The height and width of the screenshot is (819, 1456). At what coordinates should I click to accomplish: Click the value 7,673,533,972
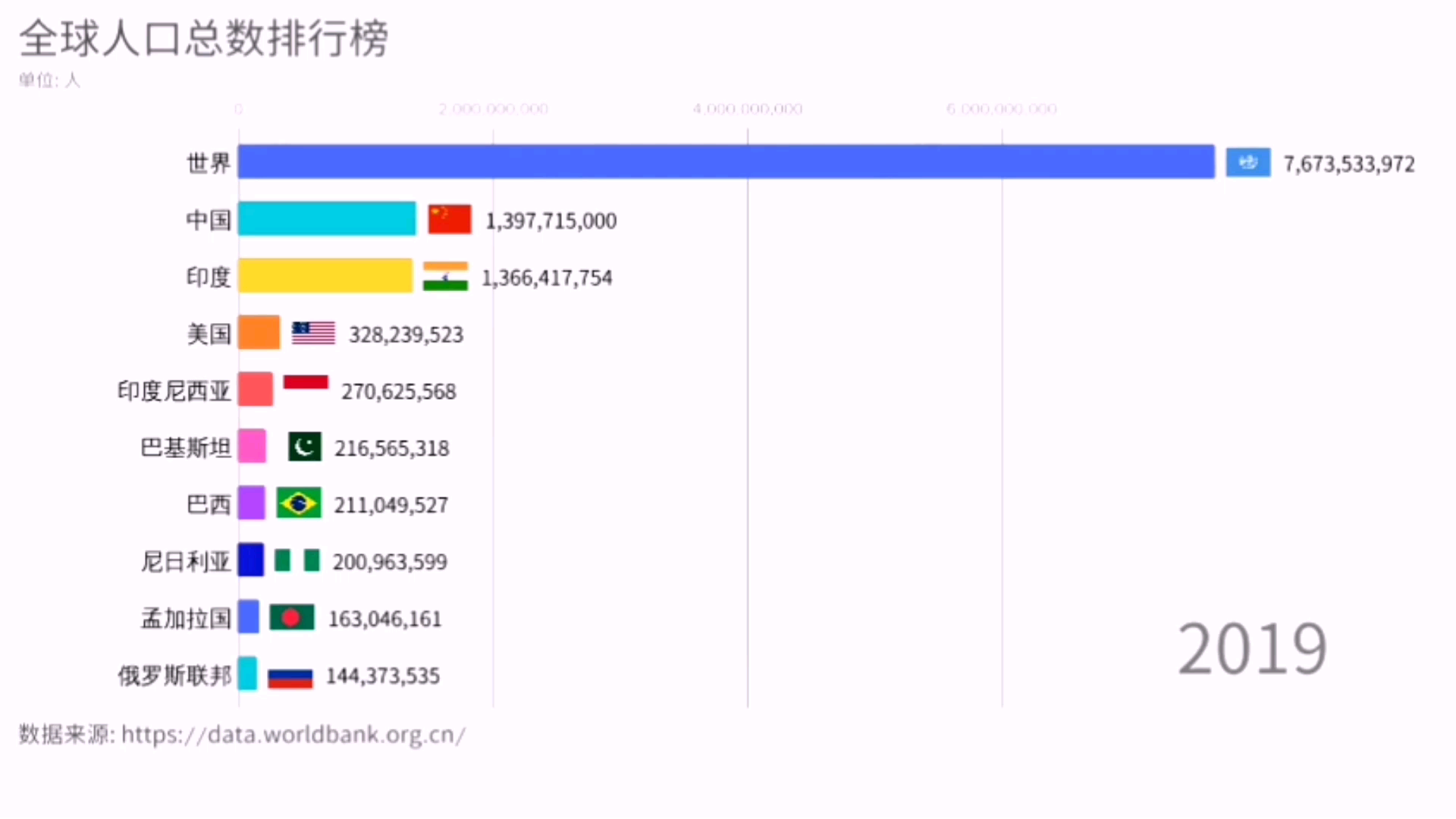tap(1349, 164)
